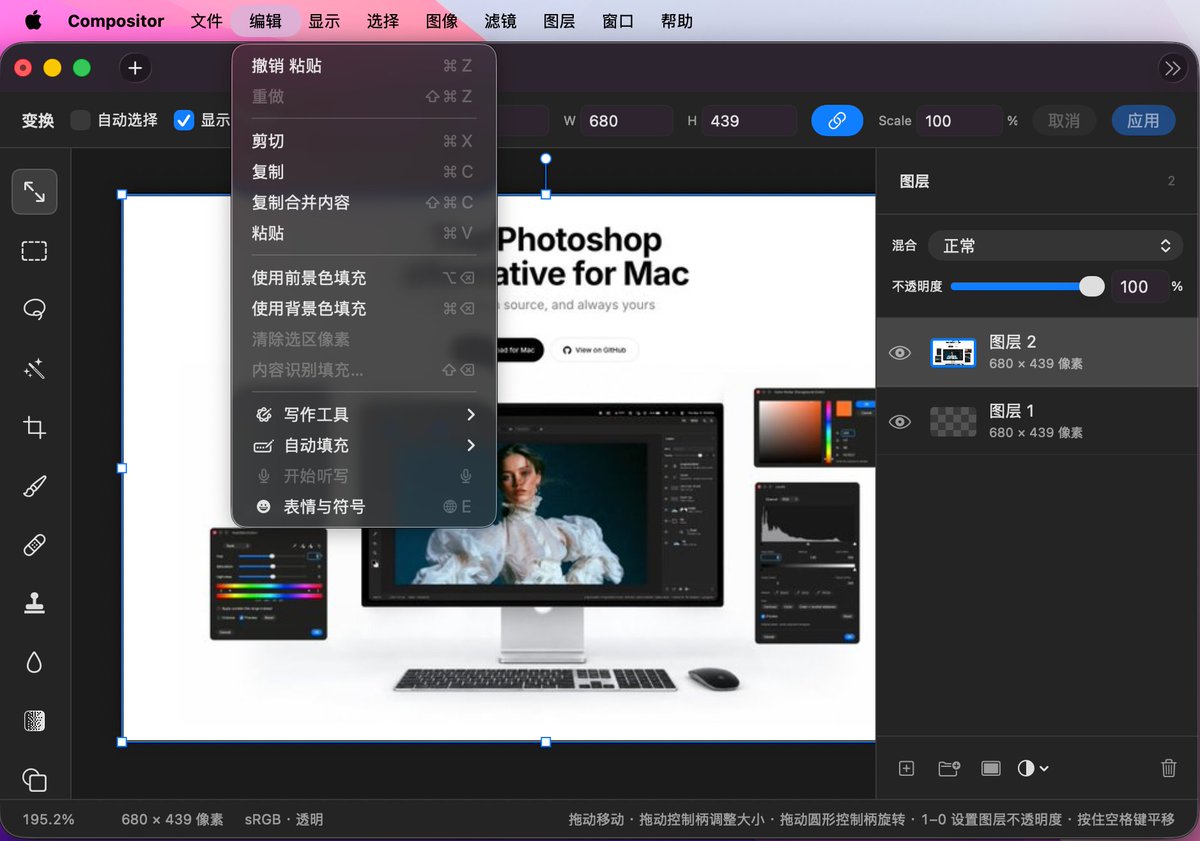Image resolution: width=1200 pixels, height=841 pixels.
Task: Open the Compositor app menu
Action: 116,21
